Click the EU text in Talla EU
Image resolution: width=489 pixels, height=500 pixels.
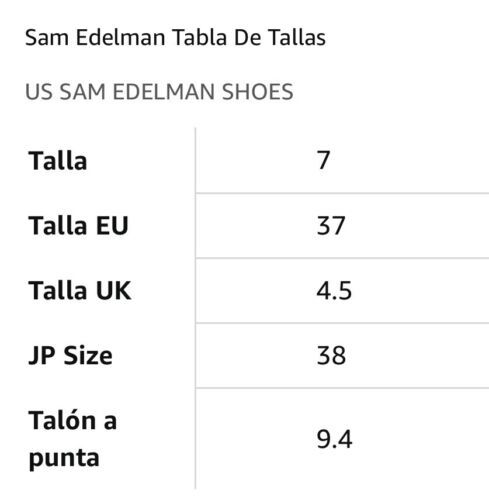tap(112, 226)
